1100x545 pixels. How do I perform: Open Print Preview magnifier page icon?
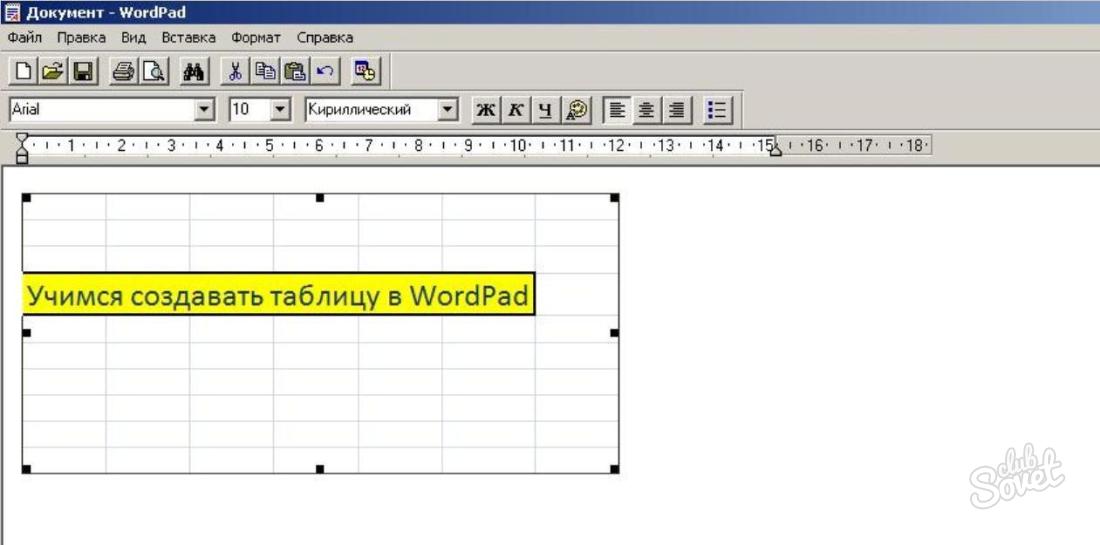click(x=154, y=72)
